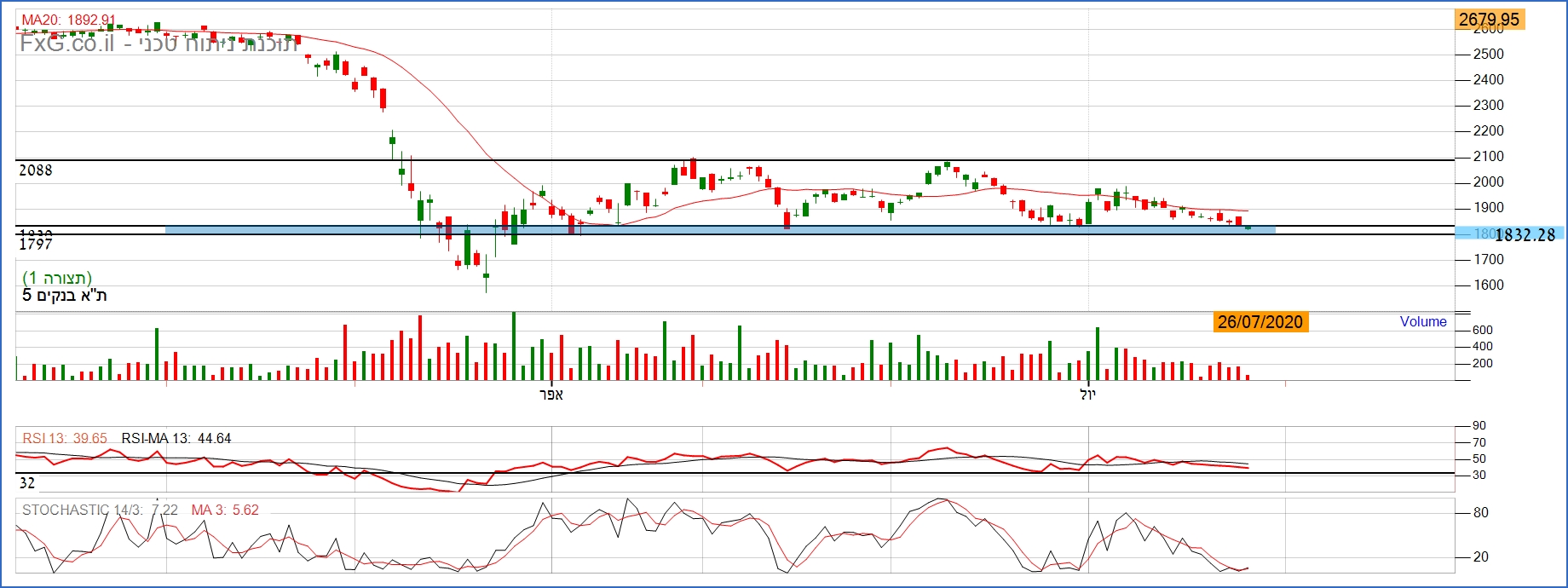Click the ת"א בנקים 5 chart title
Image resolution: width=1568 pixels, height=588 pixels.
[x=65, y=296]
